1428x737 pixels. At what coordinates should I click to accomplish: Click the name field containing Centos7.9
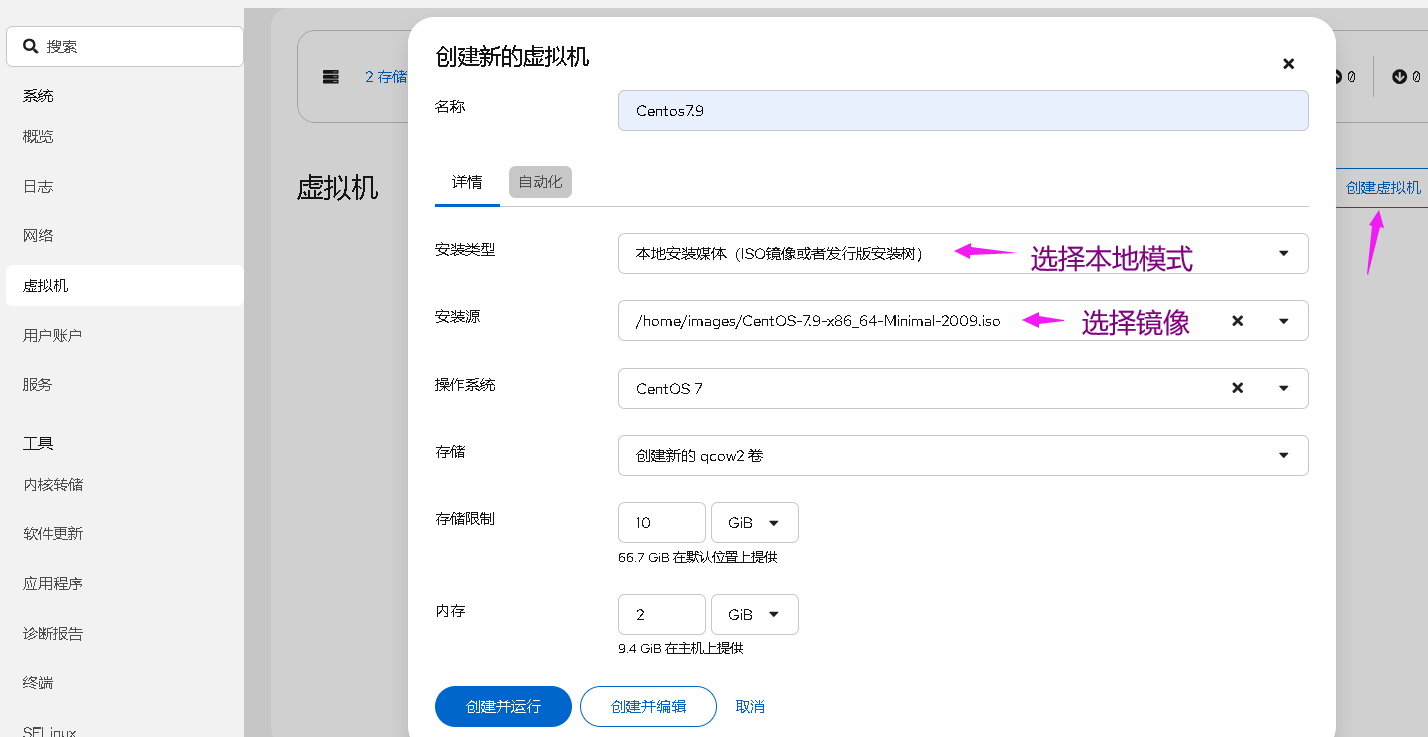click(x=962, y=111)
